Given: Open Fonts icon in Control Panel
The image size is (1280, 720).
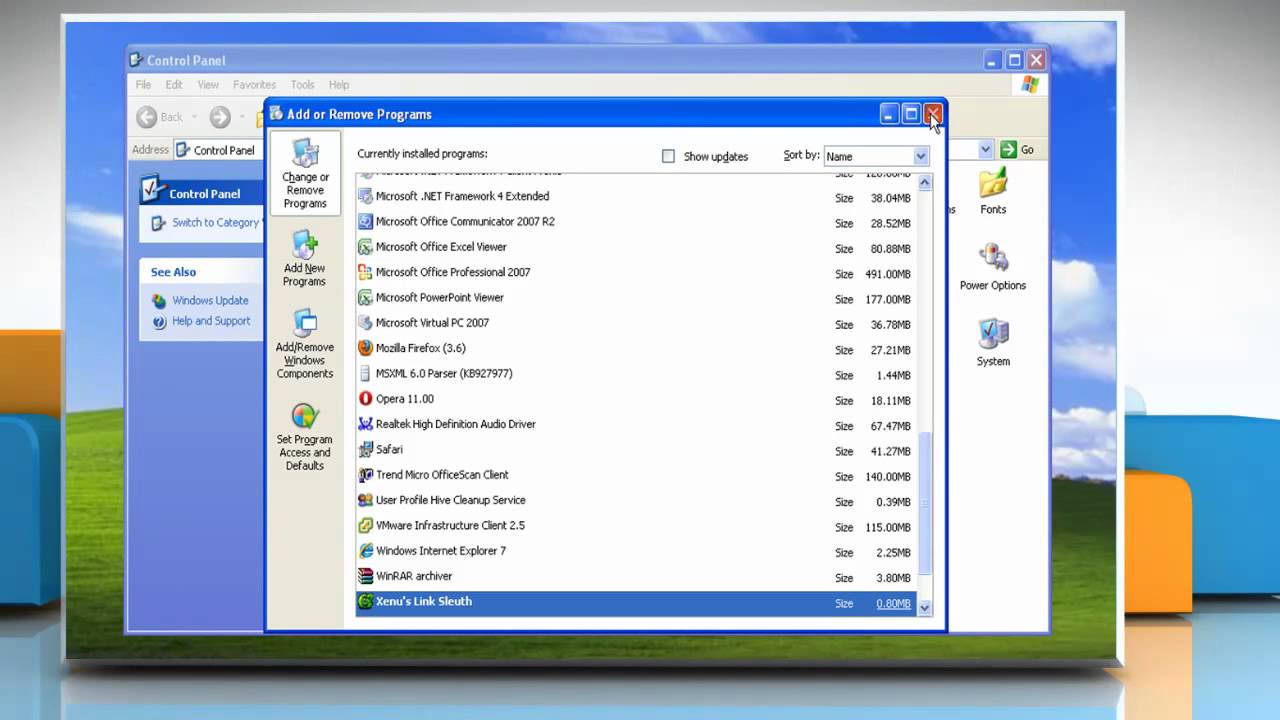Looking at the screenshot, I should click(993, 192).
